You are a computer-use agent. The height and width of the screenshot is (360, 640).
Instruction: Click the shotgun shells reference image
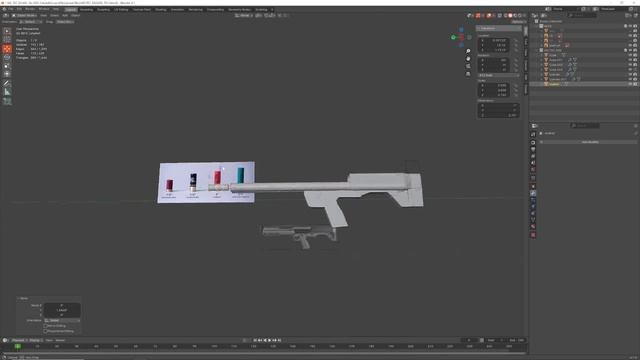(206, 182)
